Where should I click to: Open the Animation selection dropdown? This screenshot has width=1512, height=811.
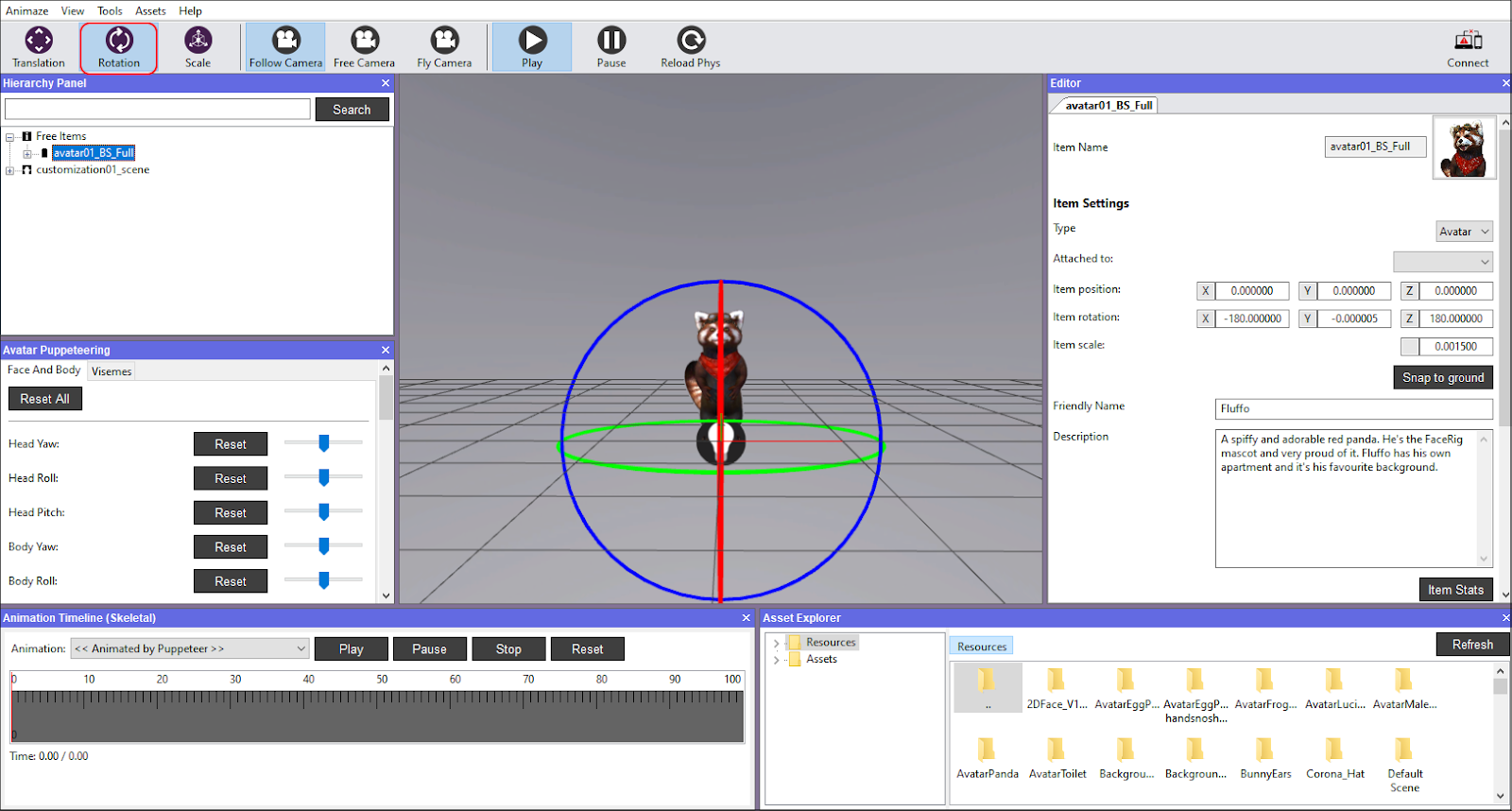(x=190, y=648)
